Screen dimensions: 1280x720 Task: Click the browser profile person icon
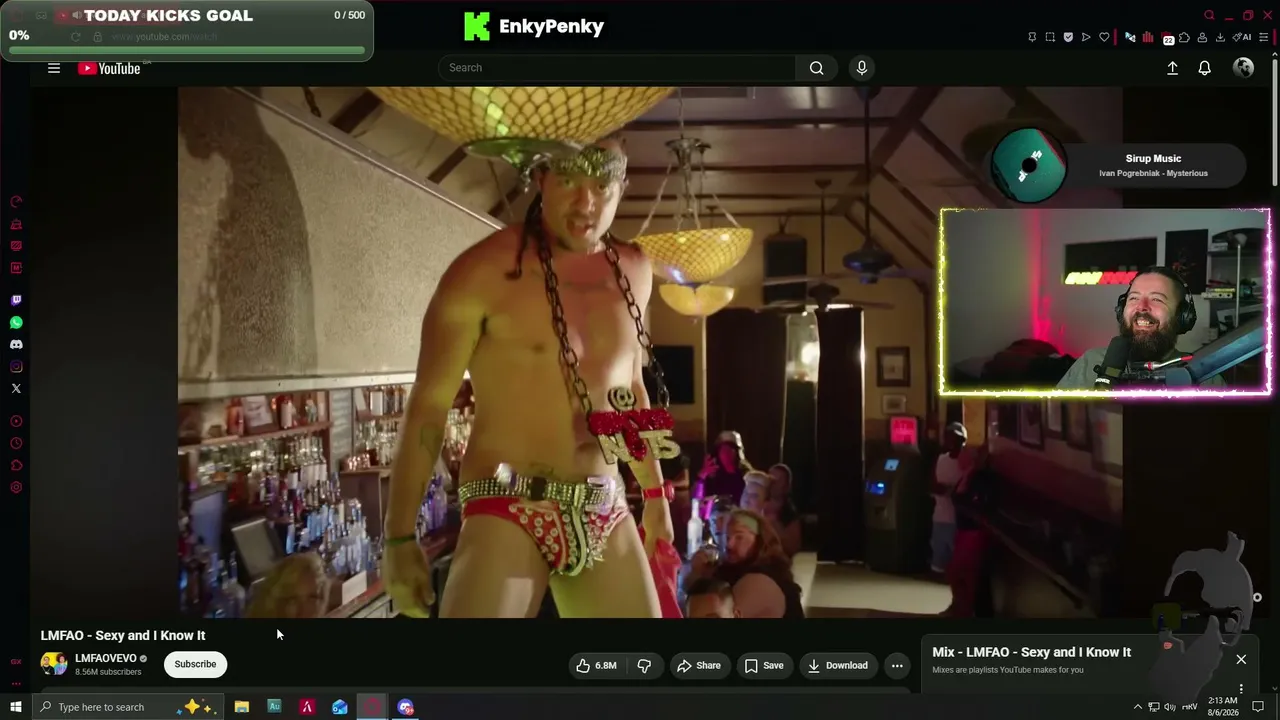click(1202, 37)
